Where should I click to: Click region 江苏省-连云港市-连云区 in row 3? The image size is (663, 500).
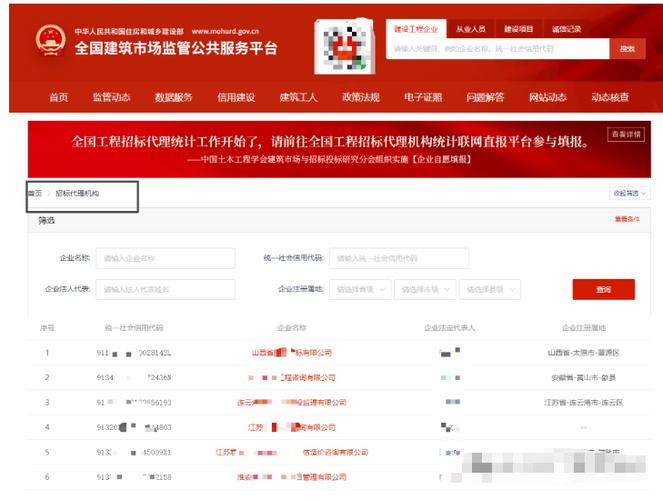(584, 402)
